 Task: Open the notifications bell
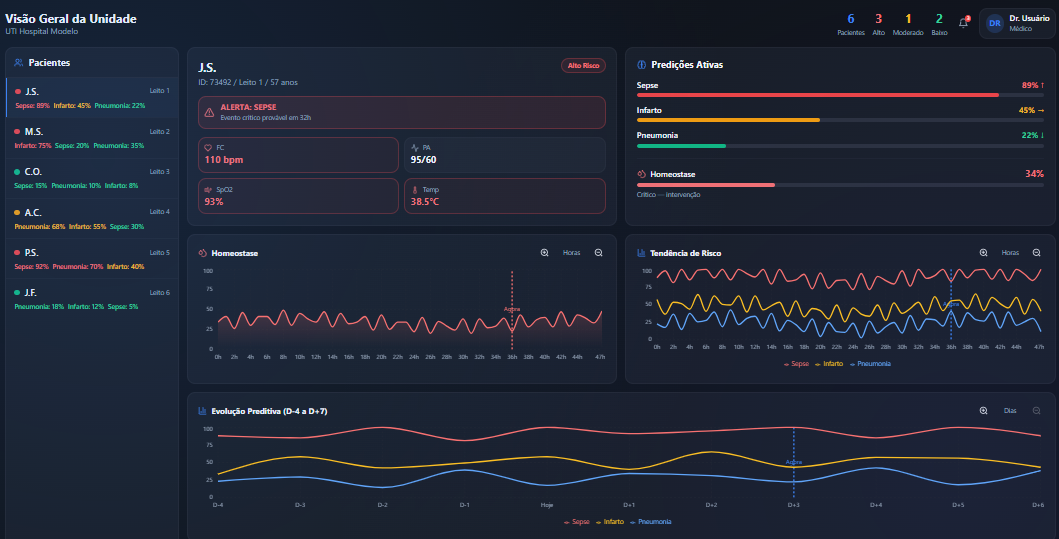(963, 22)
